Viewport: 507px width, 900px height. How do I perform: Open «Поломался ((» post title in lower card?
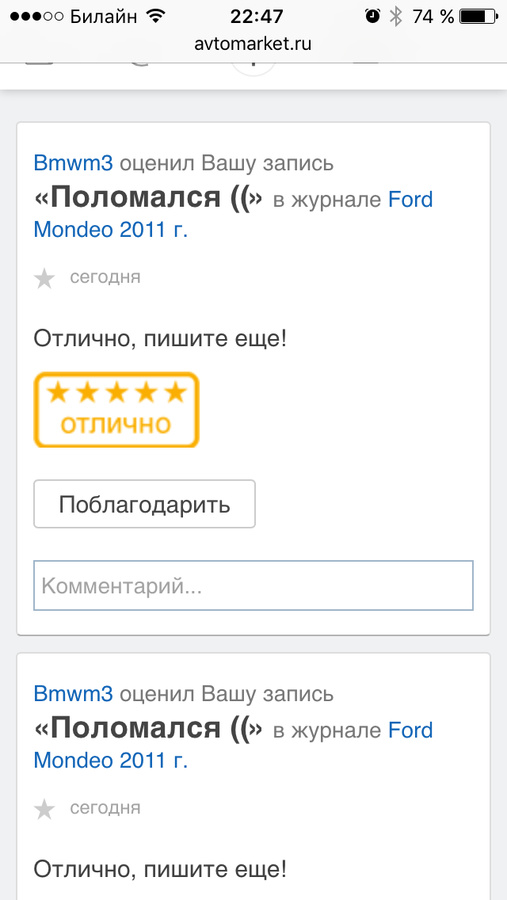(x=149, y=729)
